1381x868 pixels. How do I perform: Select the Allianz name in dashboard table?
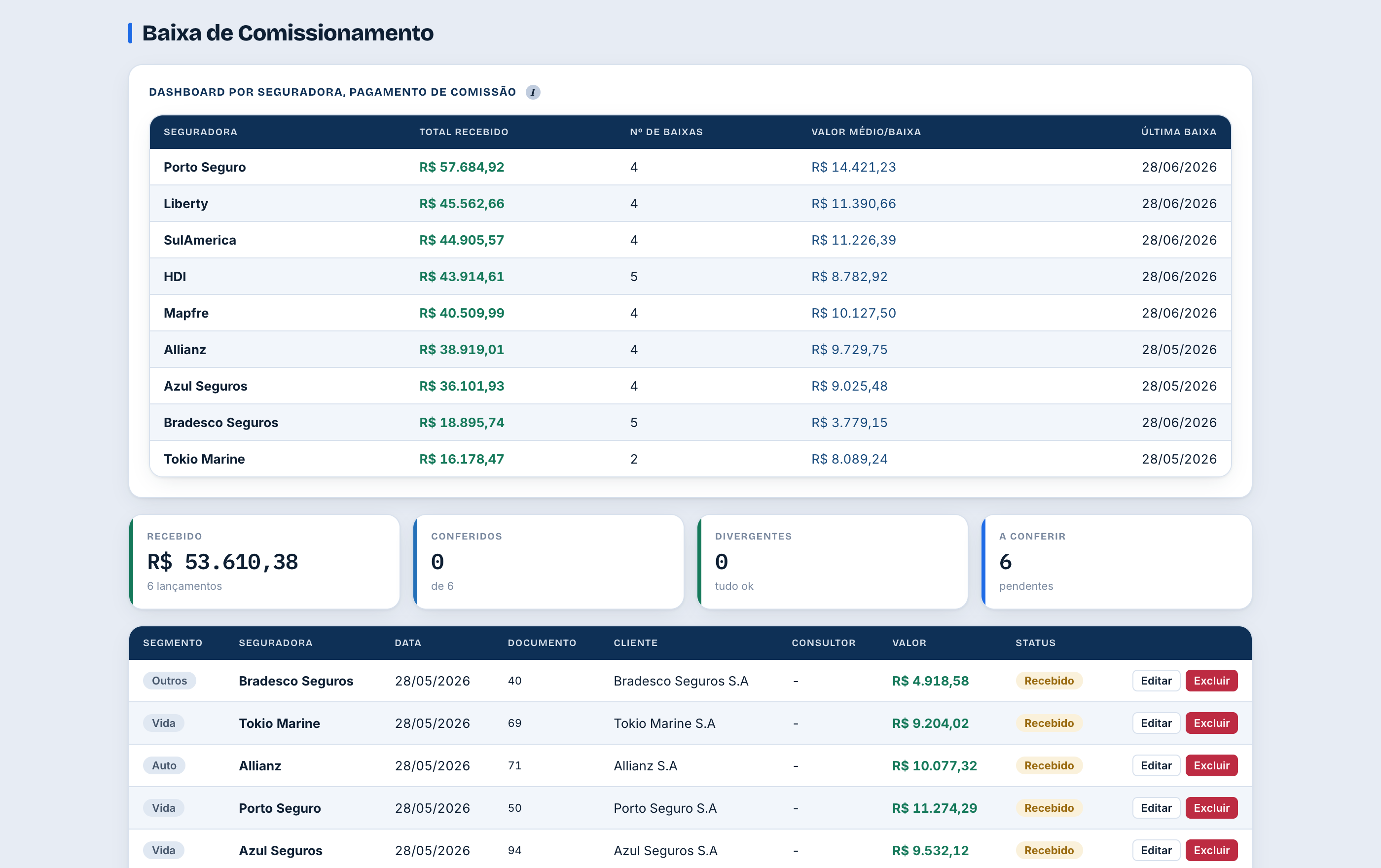pyautogui.click(x=184, y=350)
